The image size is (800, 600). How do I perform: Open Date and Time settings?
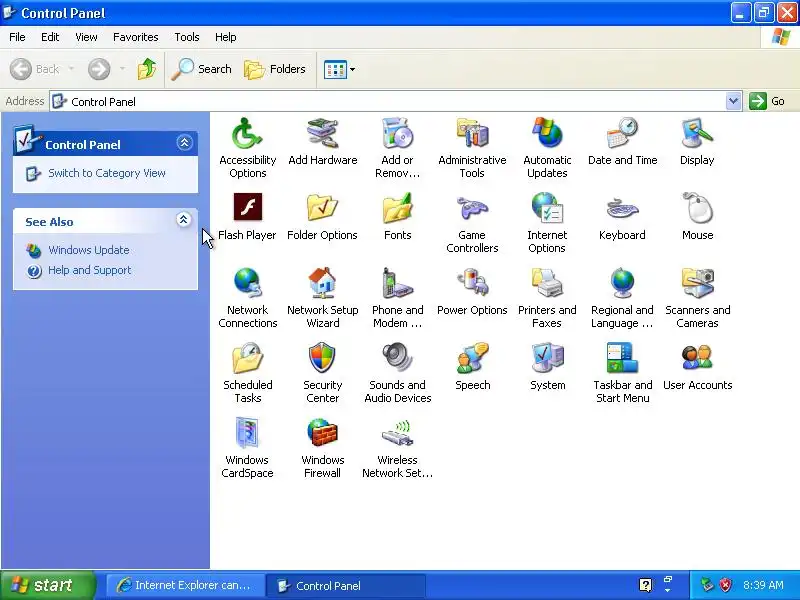pos(622,141)
